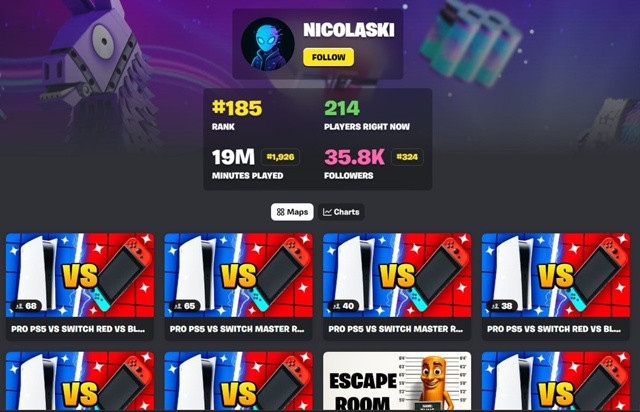Open the NICOLASKI creator name link
The image size is (640, 412).
click(349, 30)
